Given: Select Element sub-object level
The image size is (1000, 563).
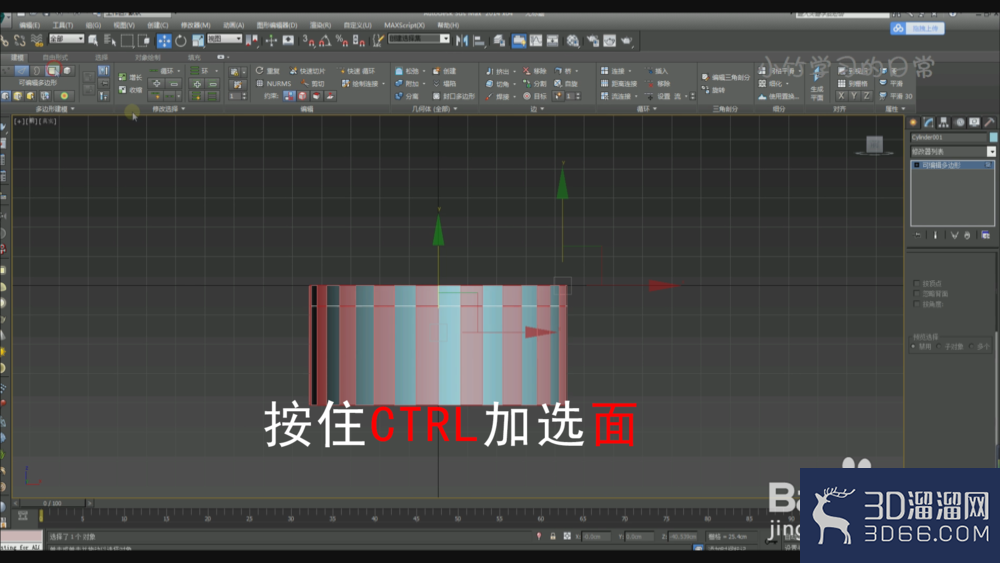Looking at the screenshot, I should click(68, 71).
